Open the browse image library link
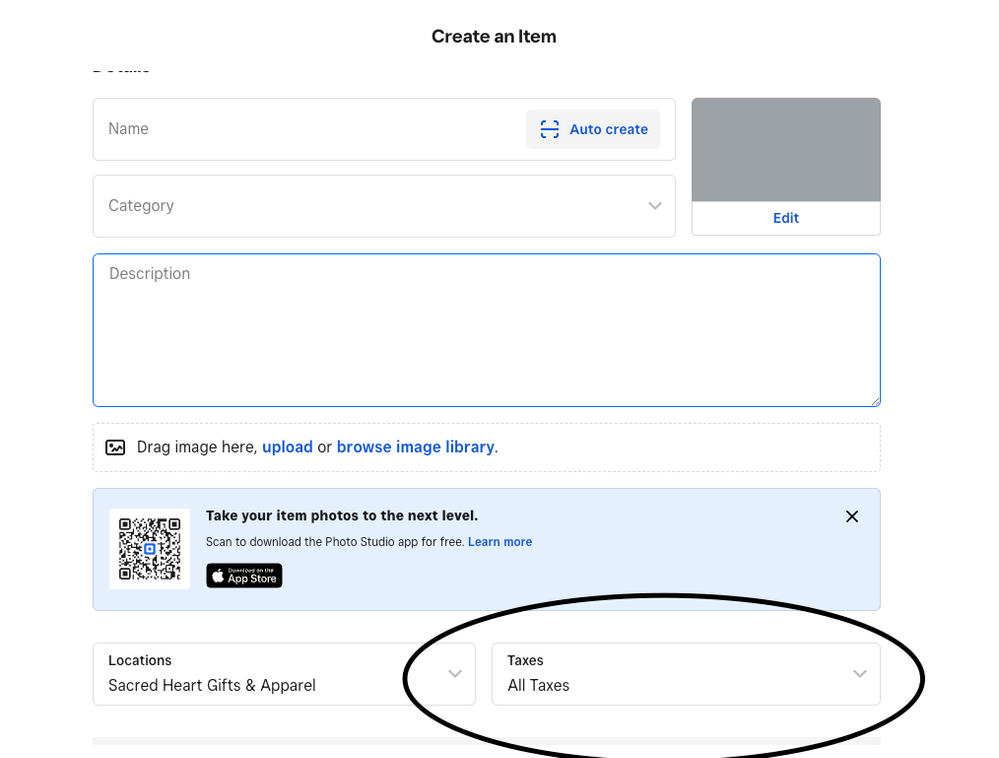Screen dimensions: 999x758 (415, 447)
